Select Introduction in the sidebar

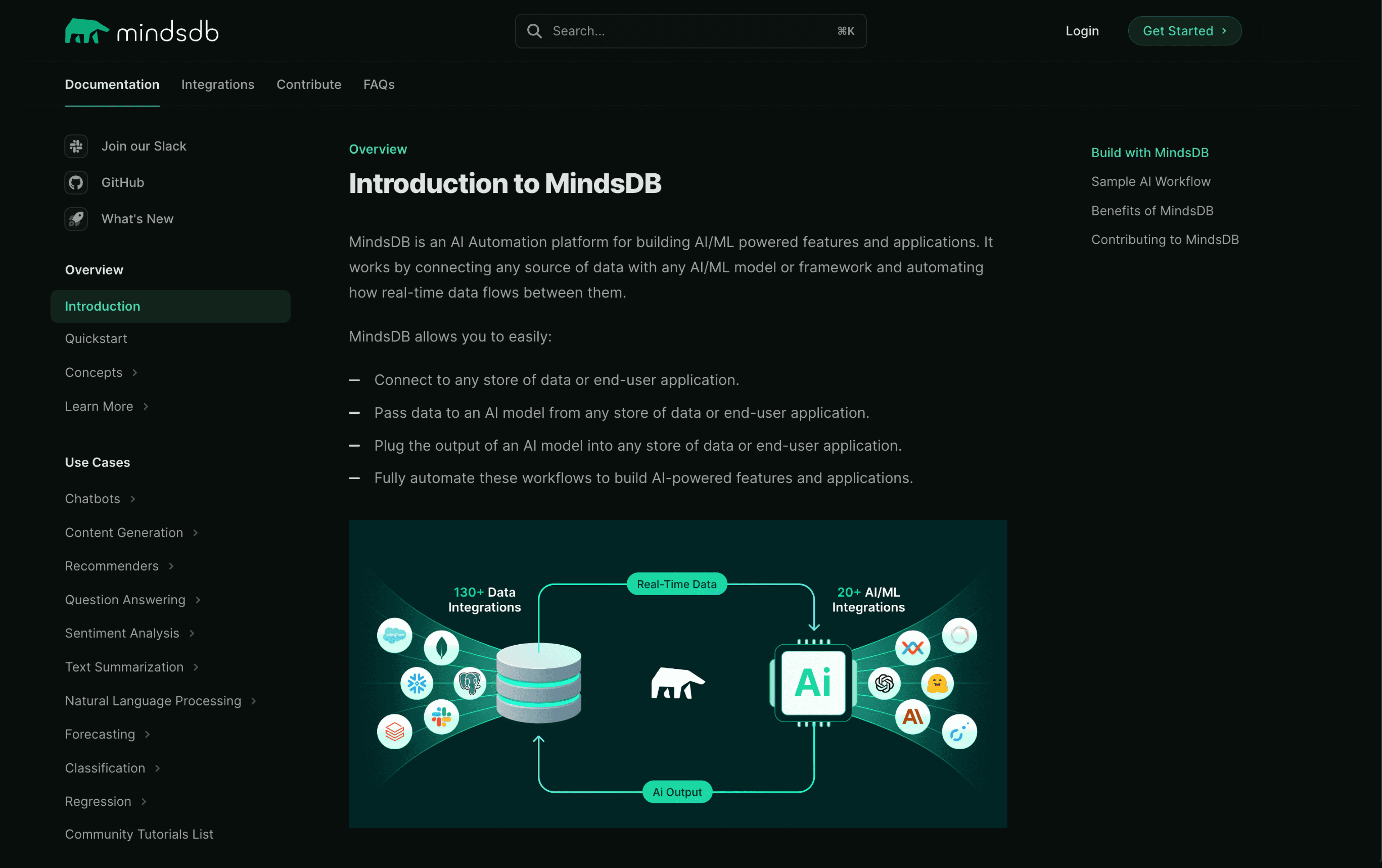(171, 306)
